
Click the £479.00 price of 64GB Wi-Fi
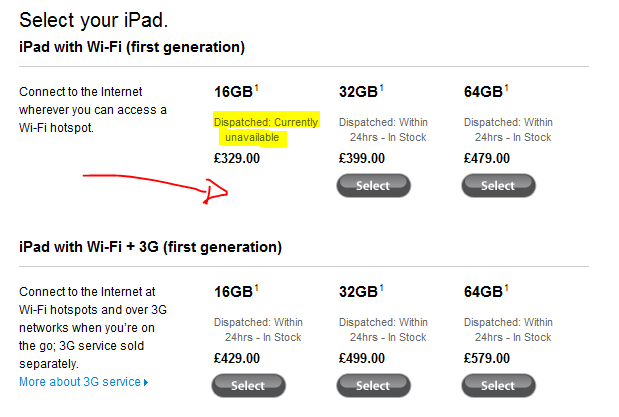coord(487,158)
